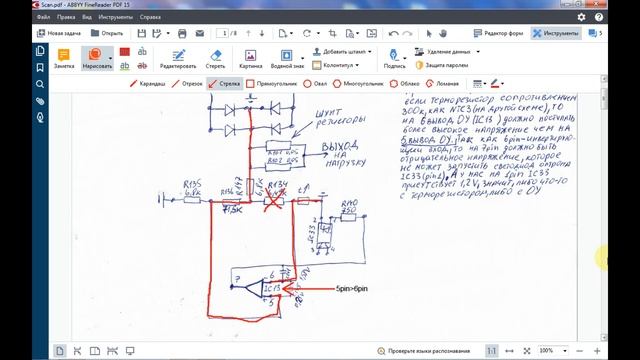Screen dimensions: 640x360
Task: Show pages panel in left sidebar
Action: point(40,51)
